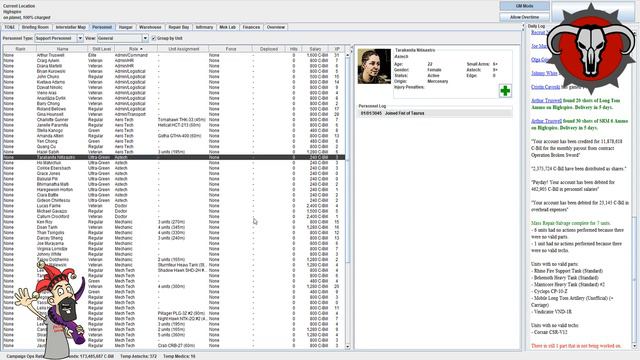Screen dimensions: 640x360
Task: Select the John Chuks row
Action: [x=173, y=76]
